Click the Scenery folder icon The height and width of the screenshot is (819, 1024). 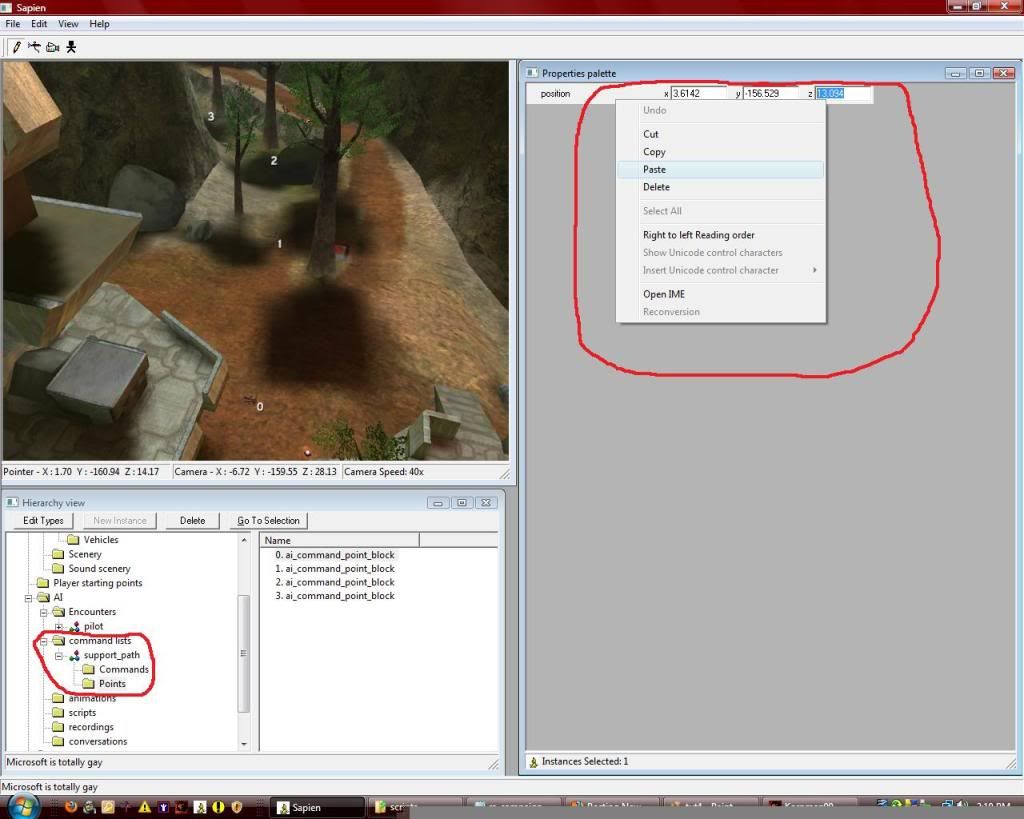(x=59, y=554)
